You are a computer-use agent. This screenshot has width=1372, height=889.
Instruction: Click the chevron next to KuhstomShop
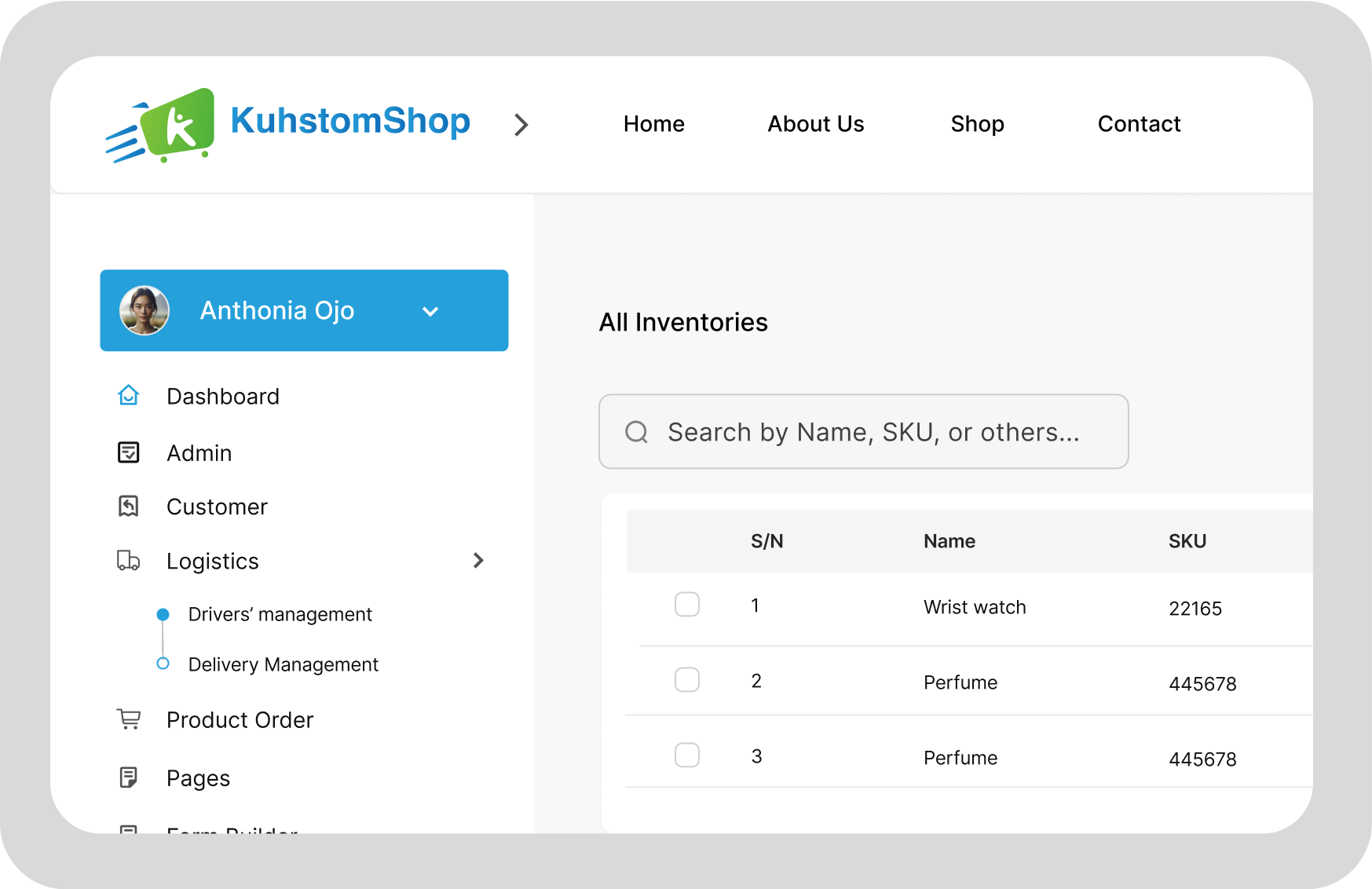[521, 125]
